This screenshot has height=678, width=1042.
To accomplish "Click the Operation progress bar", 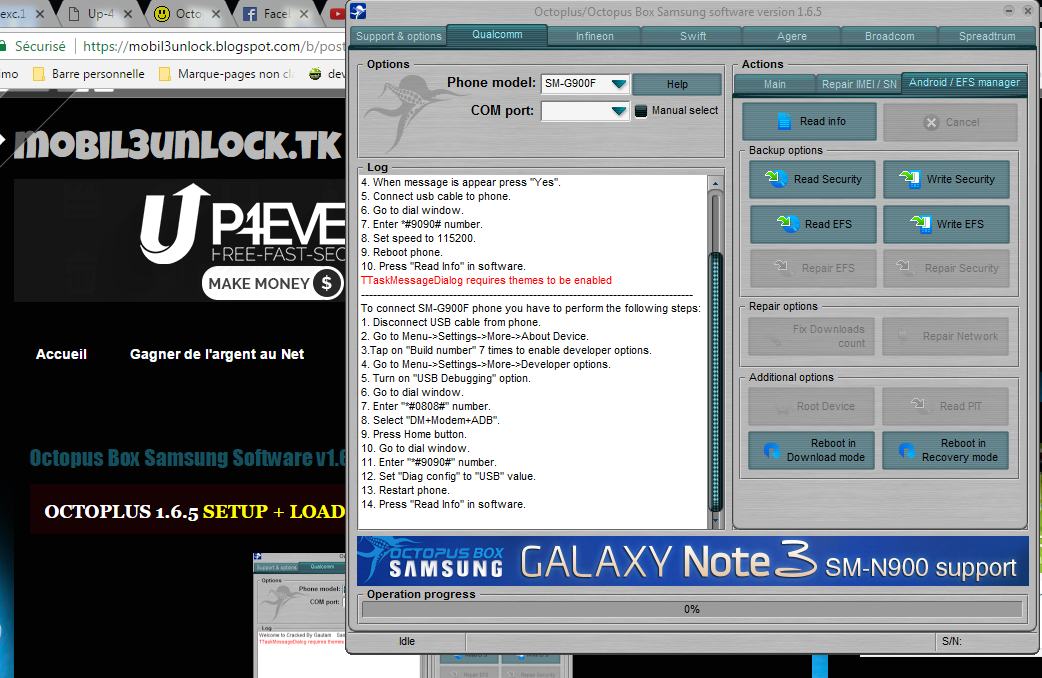I will tap(691, 609).
